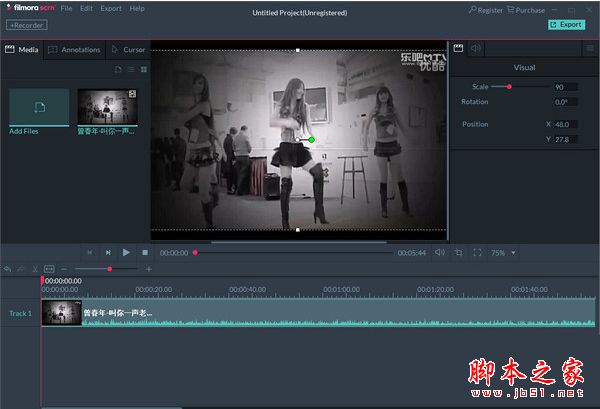
Task: Switch to the Cursor tab
Action: 129,50
